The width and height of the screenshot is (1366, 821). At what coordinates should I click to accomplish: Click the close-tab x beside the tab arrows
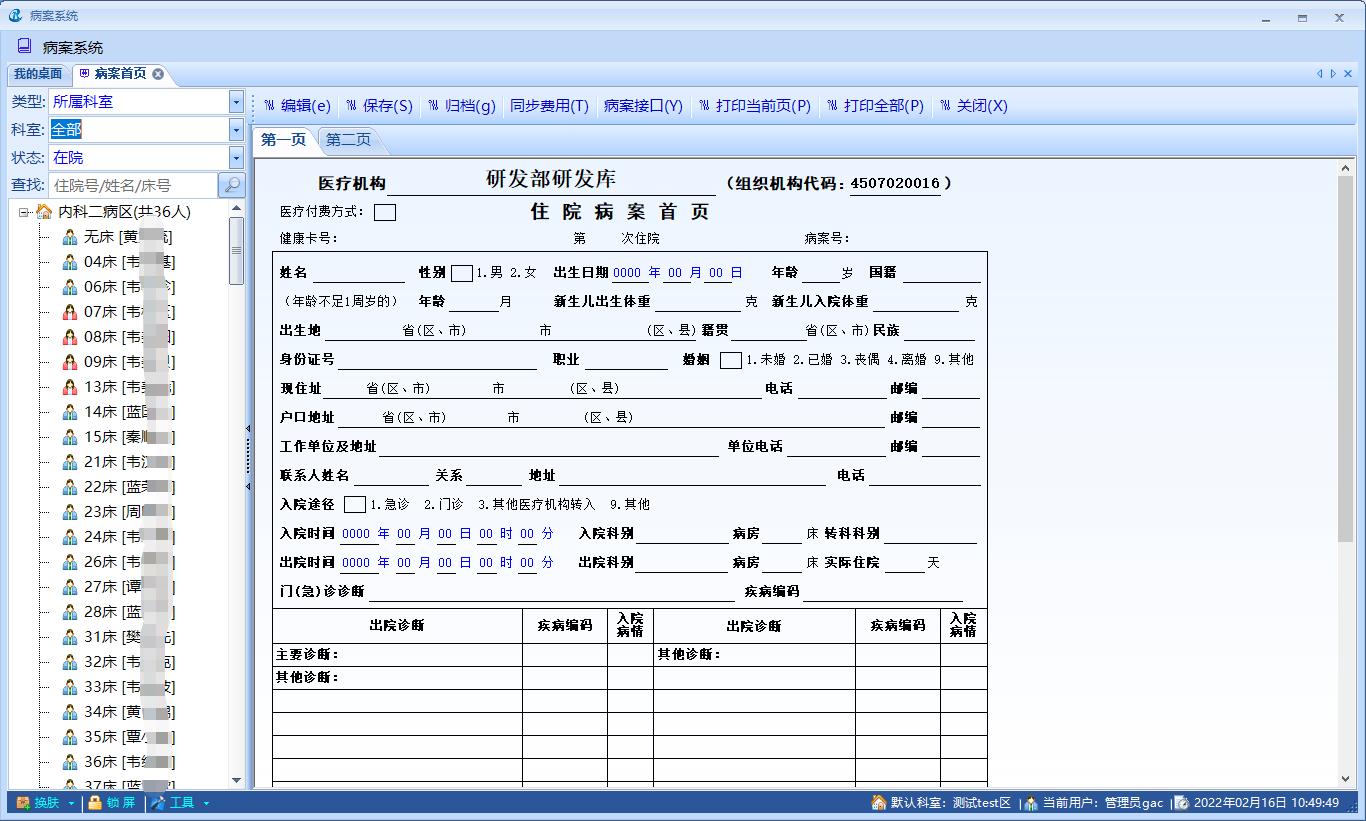point(1348,74)
